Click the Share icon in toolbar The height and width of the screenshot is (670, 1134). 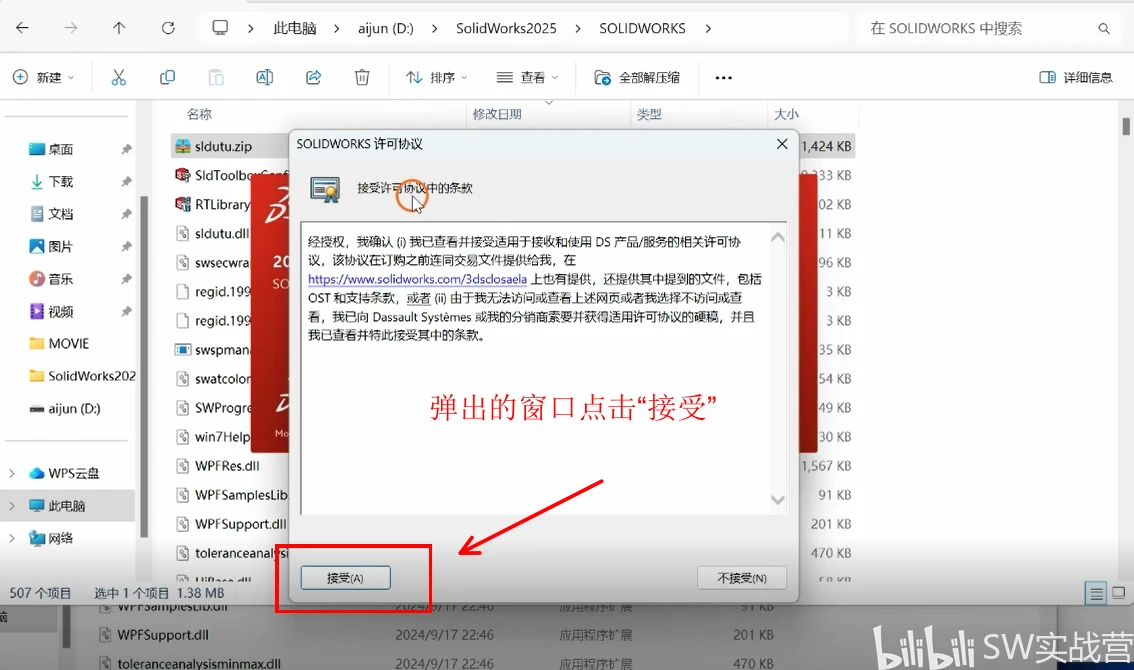pos(313,77)
